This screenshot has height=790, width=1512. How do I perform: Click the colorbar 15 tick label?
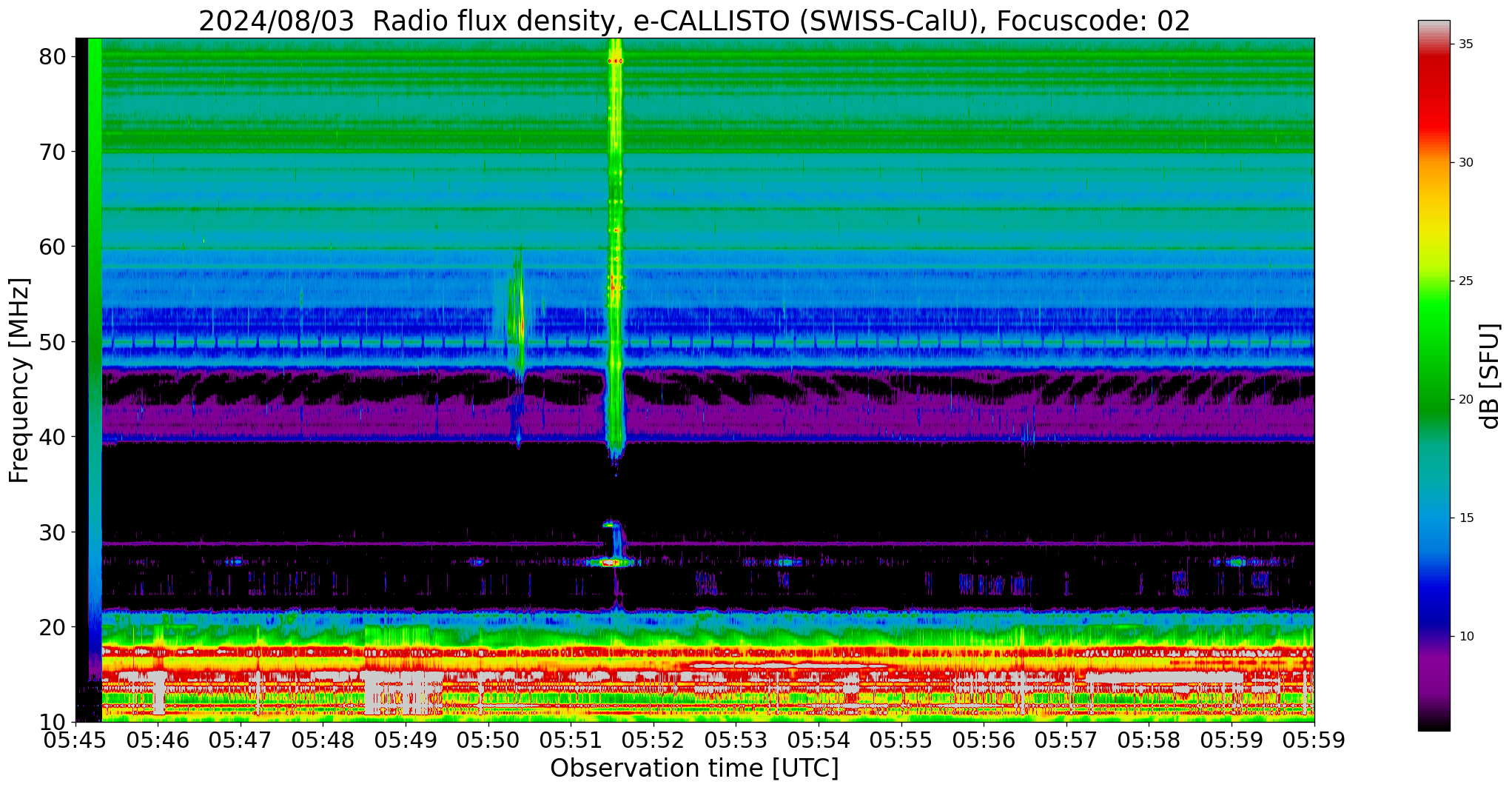pos(1466,518)
